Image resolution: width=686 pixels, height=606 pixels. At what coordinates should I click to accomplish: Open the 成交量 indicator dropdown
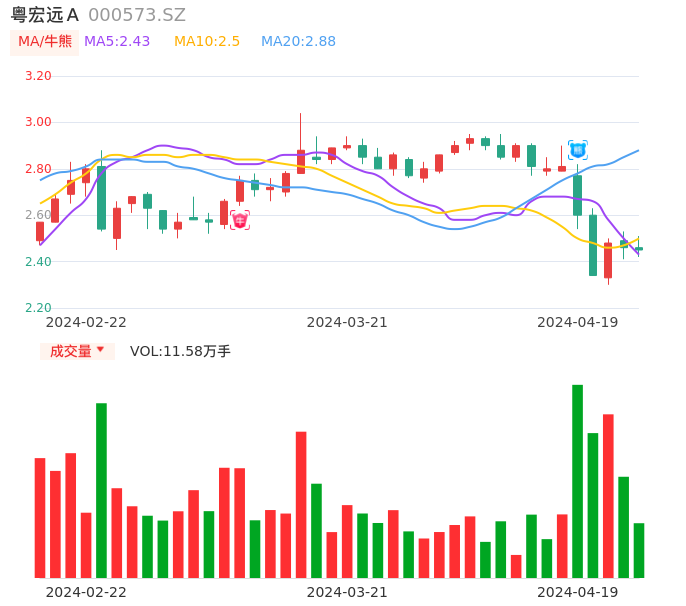click(77, 351)
